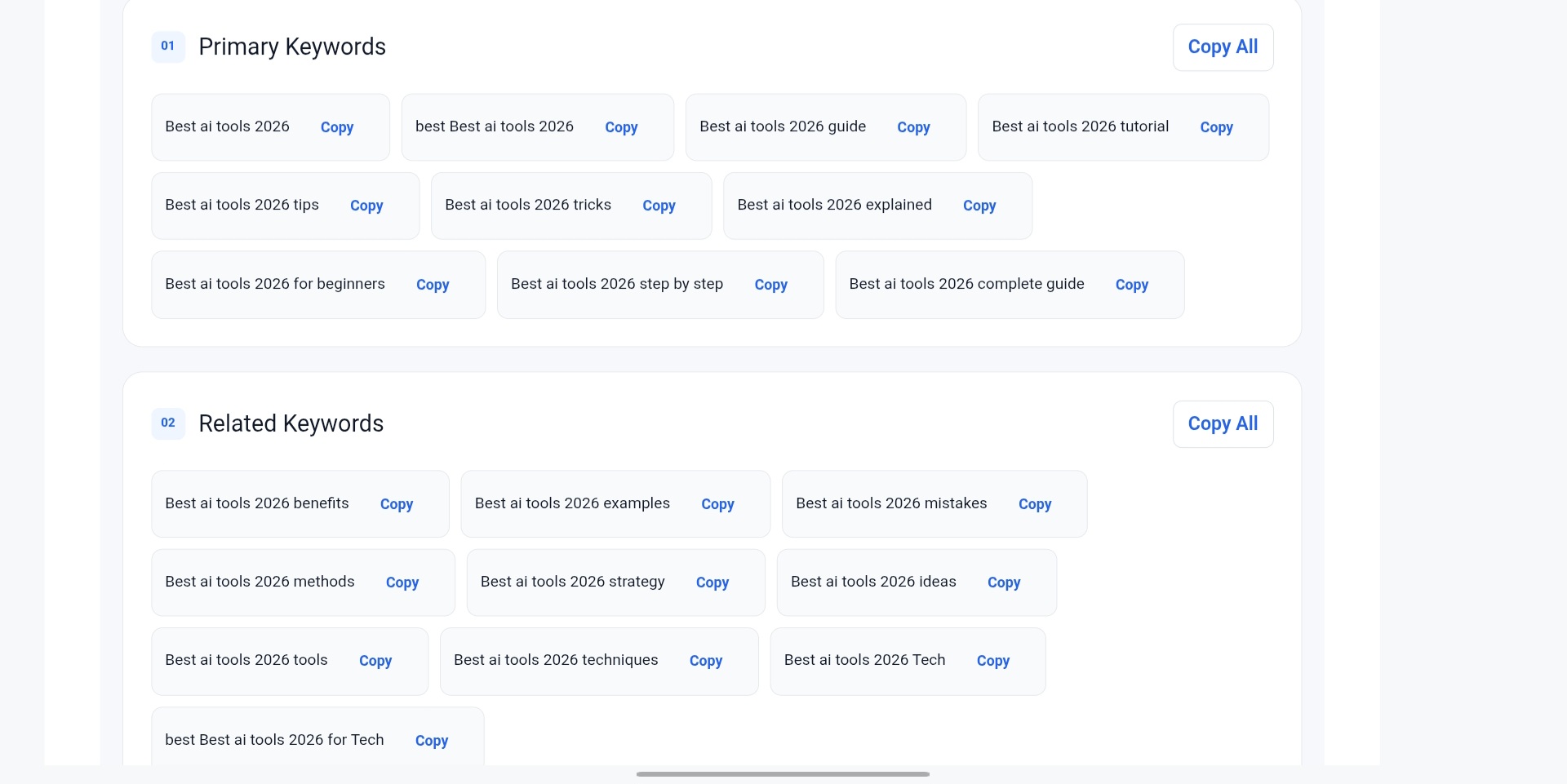
Task: Click text 'Best ai tools 2026 tricks'
Action: click(x=528, y=205)
